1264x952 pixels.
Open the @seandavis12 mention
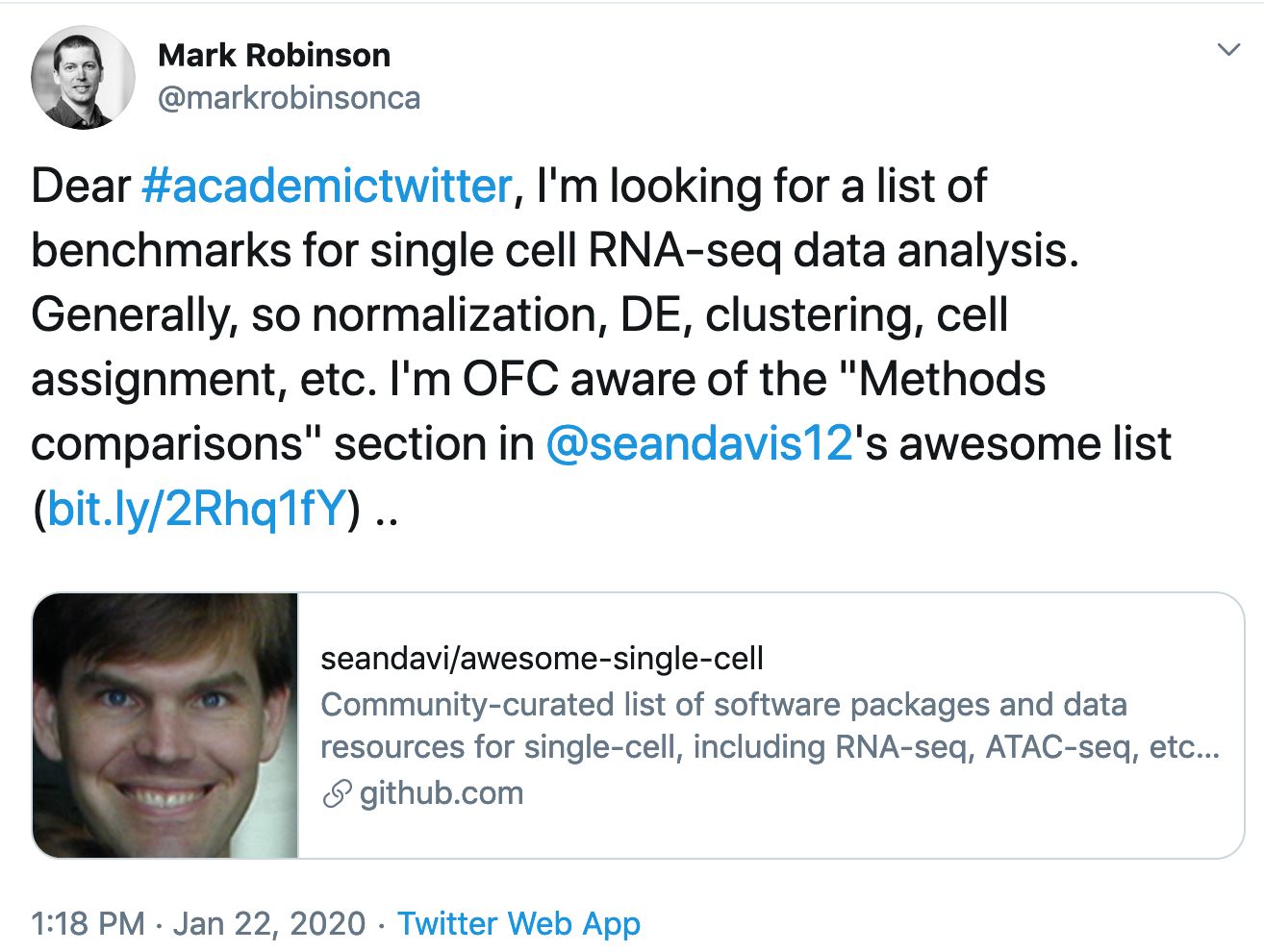coord(699,443)
